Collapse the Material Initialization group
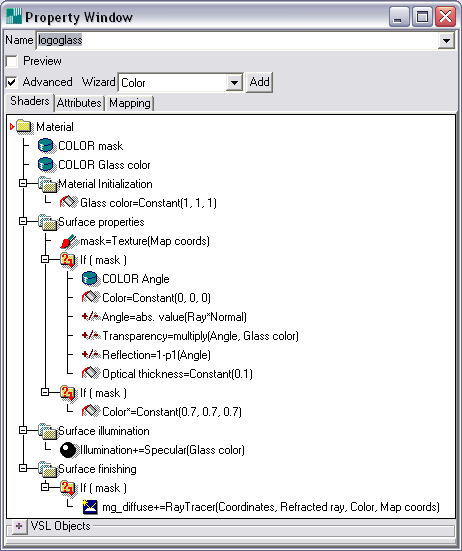 [23, 183]
